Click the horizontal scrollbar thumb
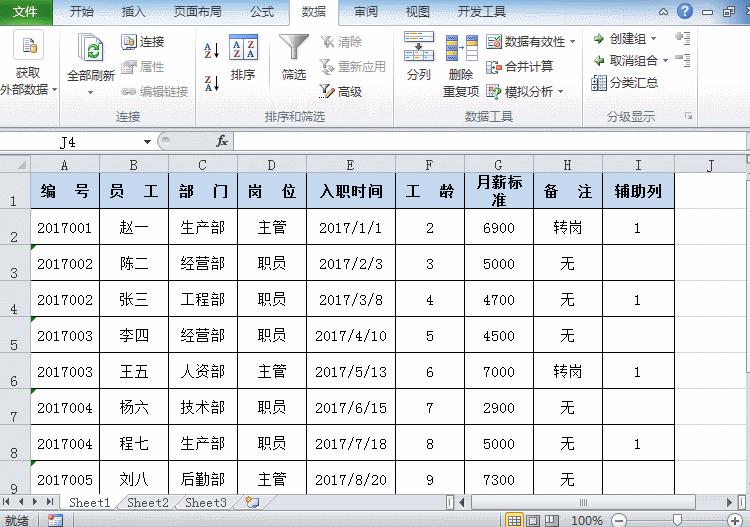750x527 pixels. 583,502
